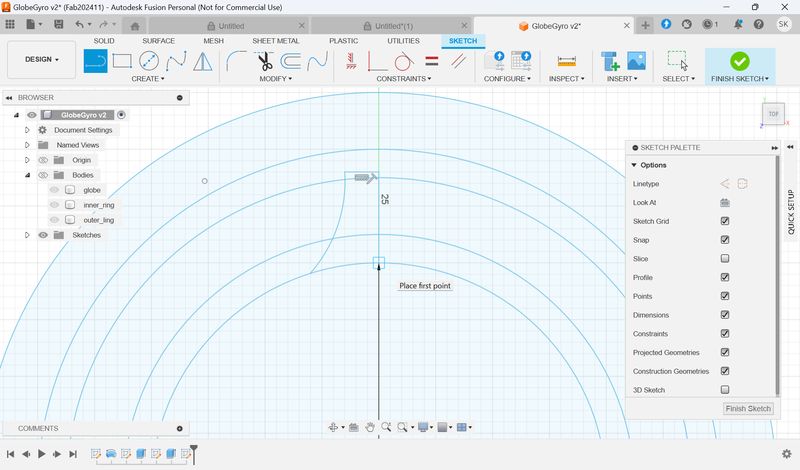Open the Help question mark icon
800x470 pixels.
[x=759, y=24]
